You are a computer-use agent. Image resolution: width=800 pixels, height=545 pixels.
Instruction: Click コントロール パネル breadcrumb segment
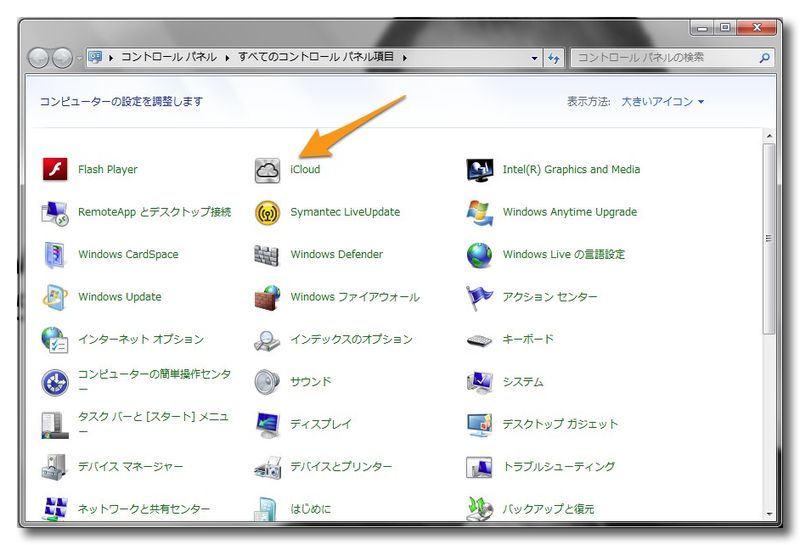pyautogui.click(x=169, y=57)
